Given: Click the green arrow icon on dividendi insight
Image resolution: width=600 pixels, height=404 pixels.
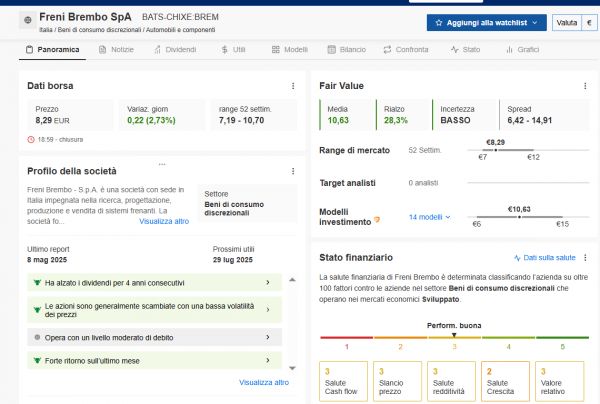Looking at the screenshot, I should (37, 283).
